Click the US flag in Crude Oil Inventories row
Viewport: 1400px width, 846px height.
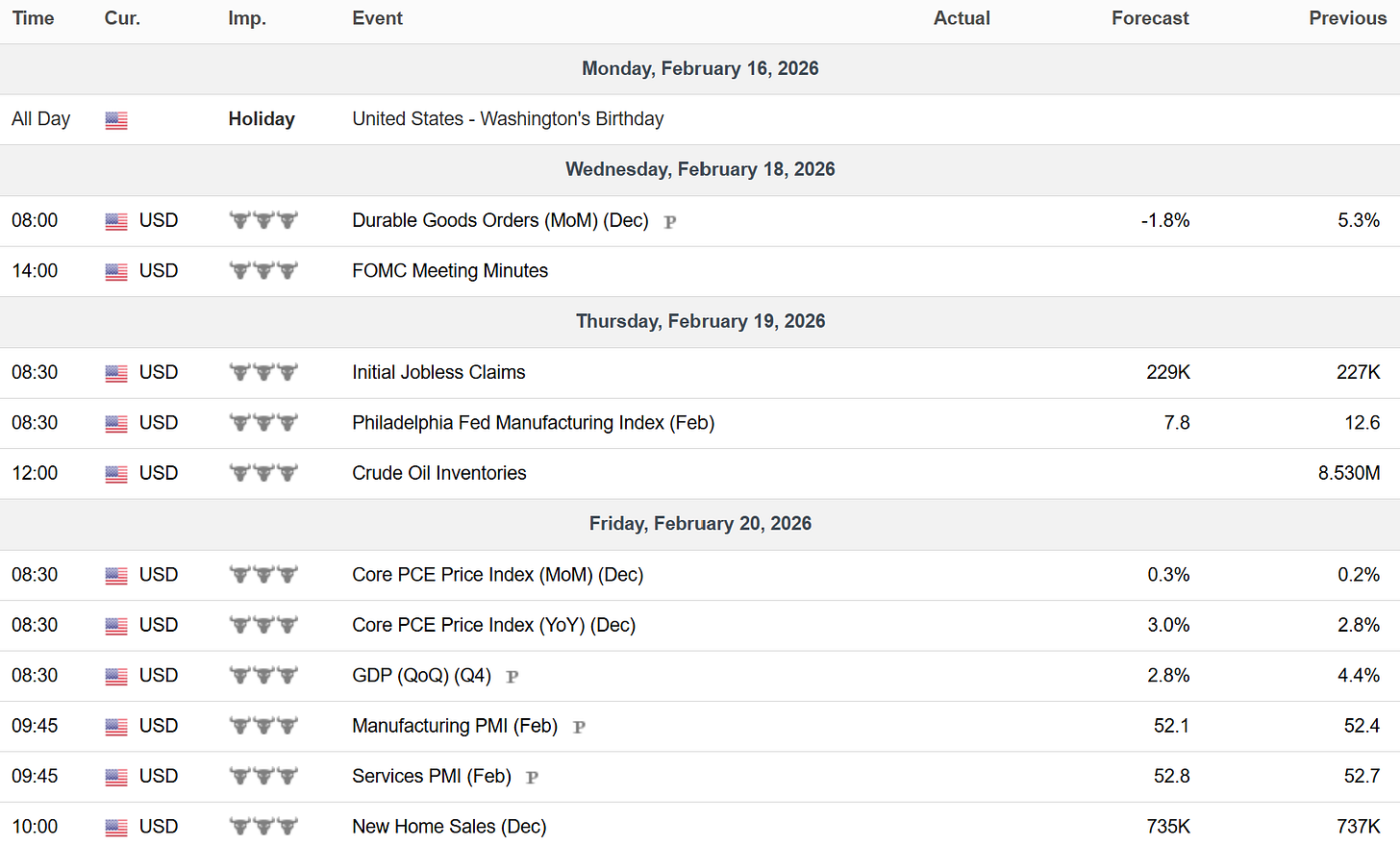click(116, 474)
